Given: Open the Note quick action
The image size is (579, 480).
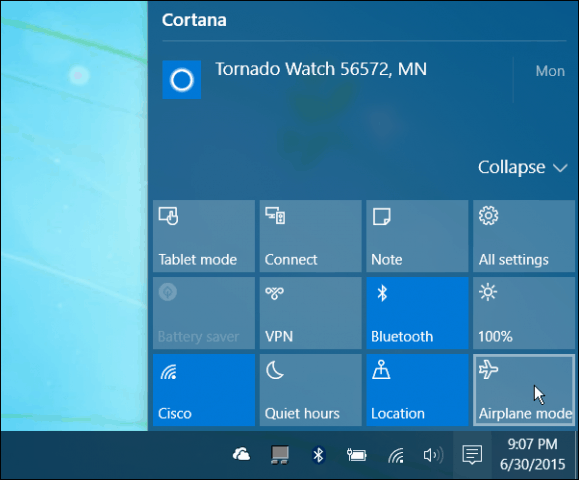Looking at the screenshot, I should click(x=417, y=236).
